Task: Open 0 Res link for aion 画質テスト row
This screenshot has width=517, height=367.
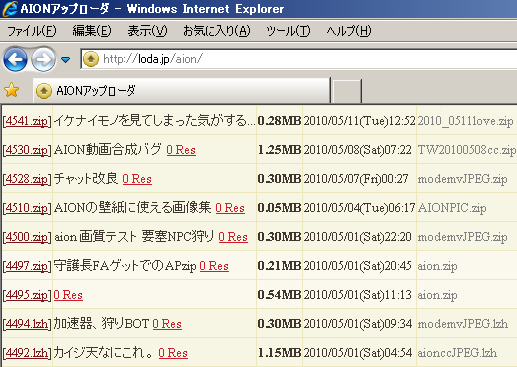Action: [233, 237]
